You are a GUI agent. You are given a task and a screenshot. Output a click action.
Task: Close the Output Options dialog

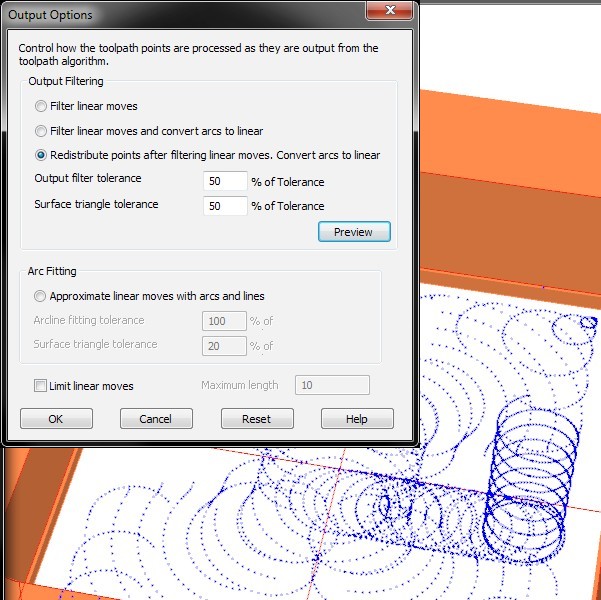(x=389, y=10)
